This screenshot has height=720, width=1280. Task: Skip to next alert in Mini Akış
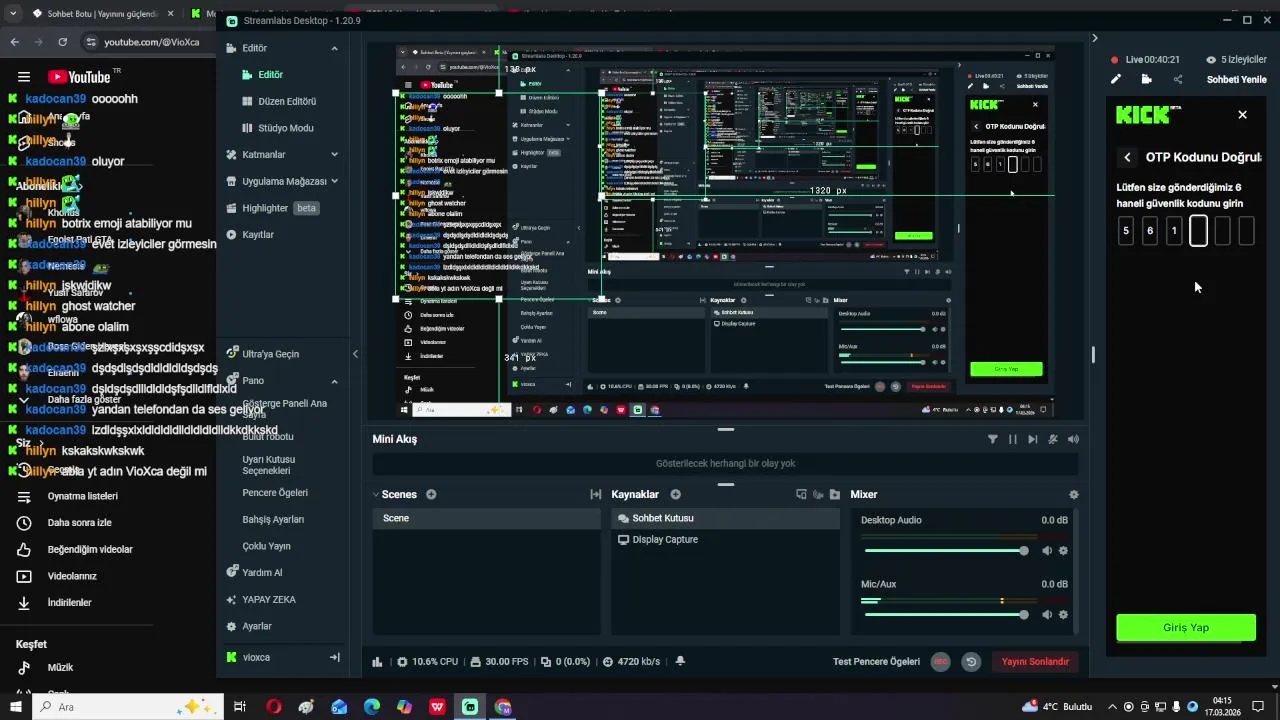coord(1032,439)
